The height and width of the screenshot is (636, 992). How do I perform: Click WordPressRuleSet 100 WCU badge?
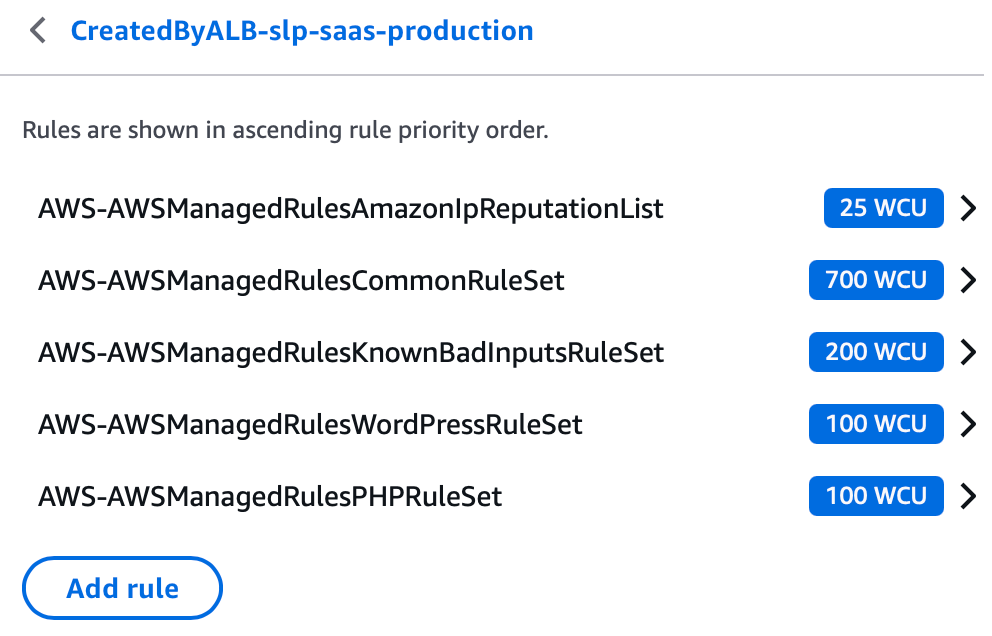coord(876,424)
